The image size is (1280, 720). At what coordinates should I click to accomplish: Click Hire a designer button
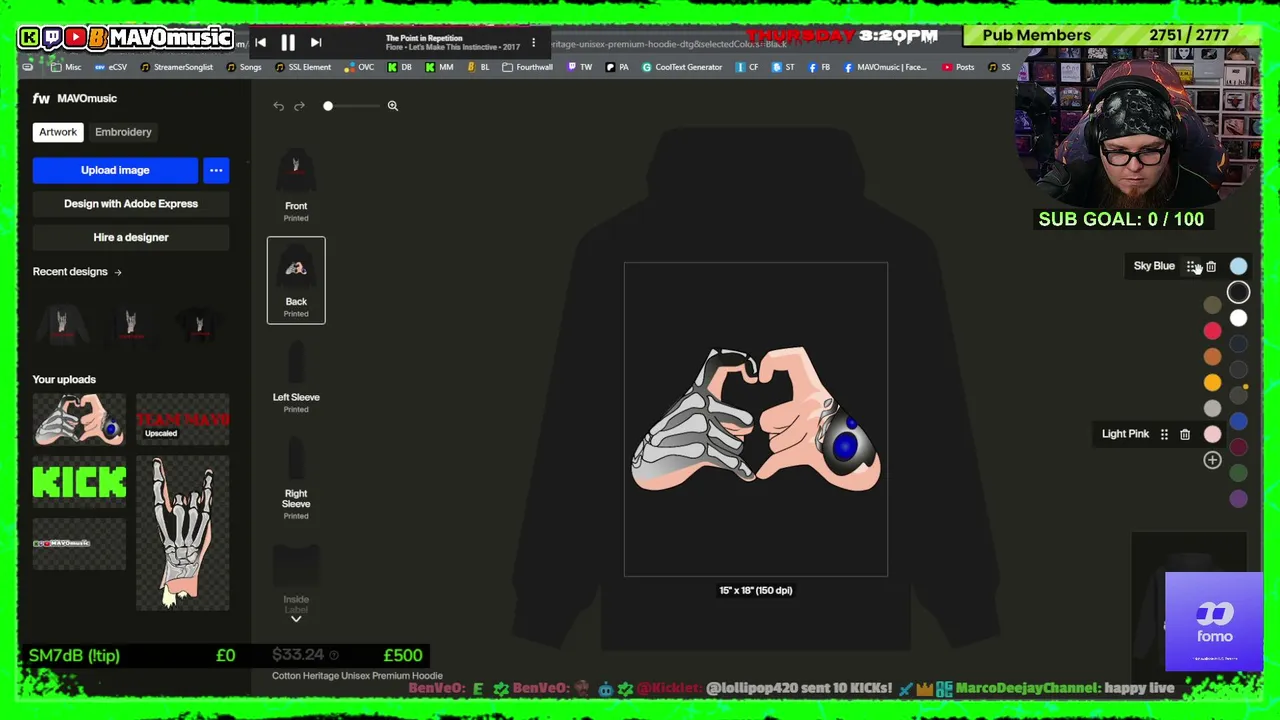point(131,238)
